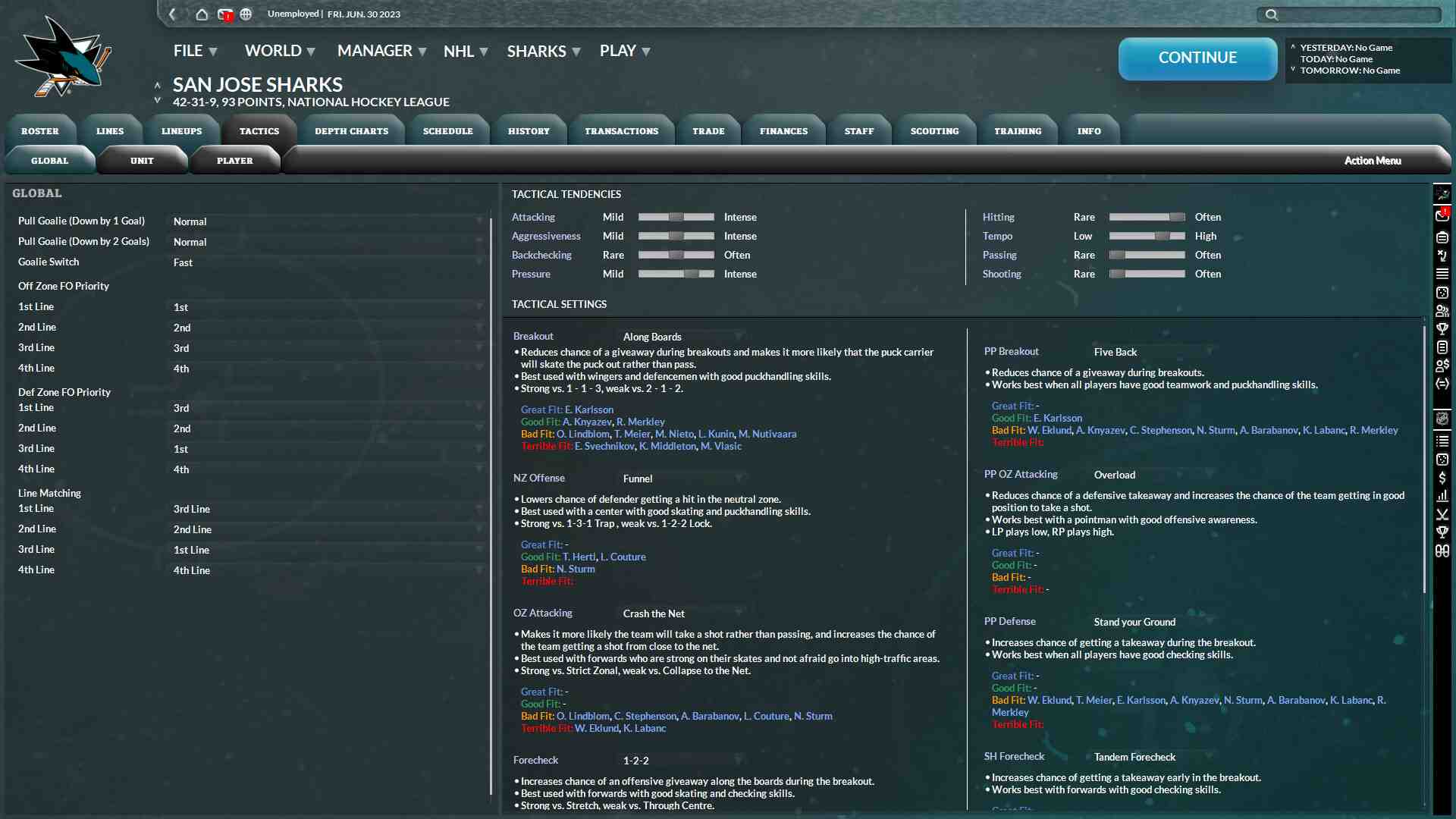Open Line Matching 1st Line dropdown
This screenshot has height=819, width=1456.
point(326,509)
